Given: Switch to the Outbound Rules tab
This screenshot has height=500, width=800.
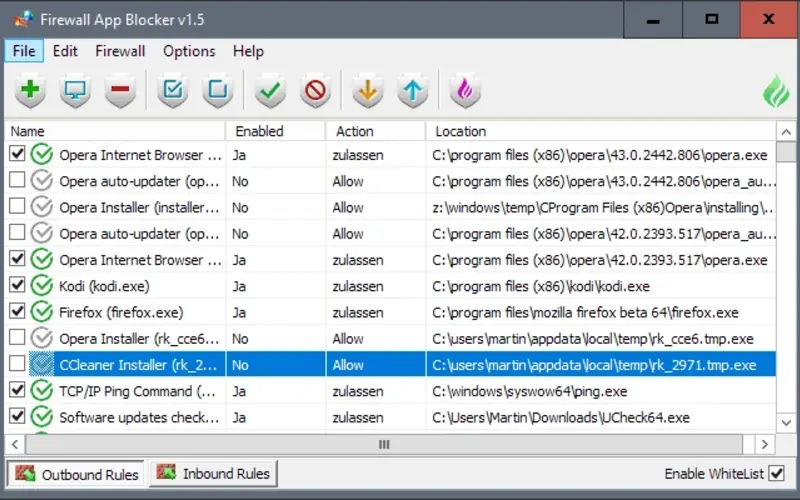Looking at the screenshot, I should tap(76, 474).
